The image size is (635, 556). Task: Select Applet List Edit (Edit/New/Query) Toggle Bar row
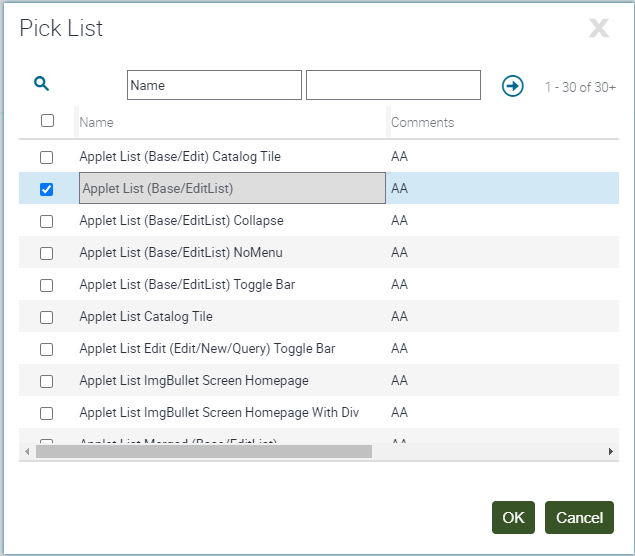[x=207, y=349]
